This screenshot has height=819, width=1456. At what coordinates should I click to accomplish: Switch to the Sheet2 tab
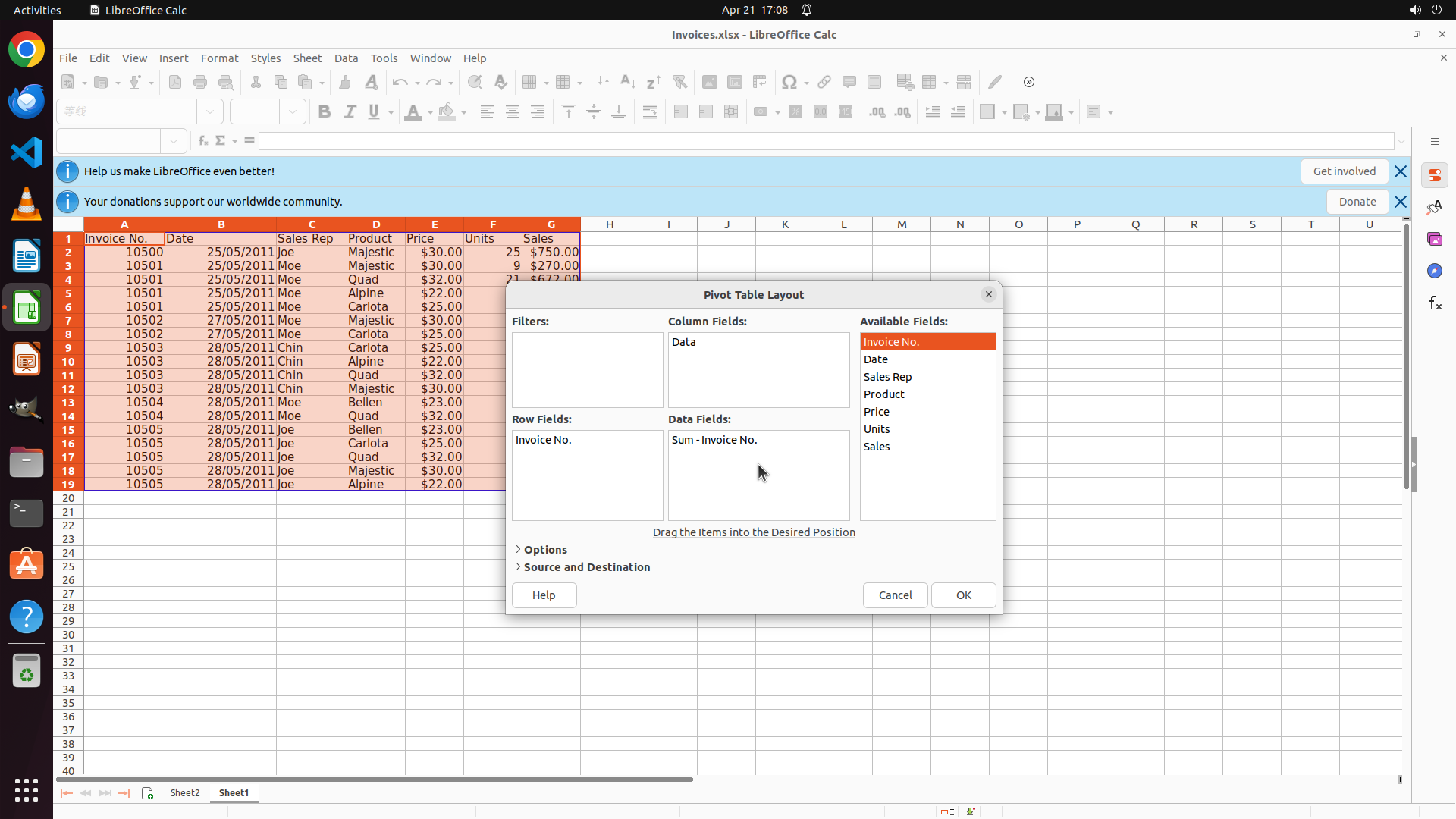coord(185,793)
